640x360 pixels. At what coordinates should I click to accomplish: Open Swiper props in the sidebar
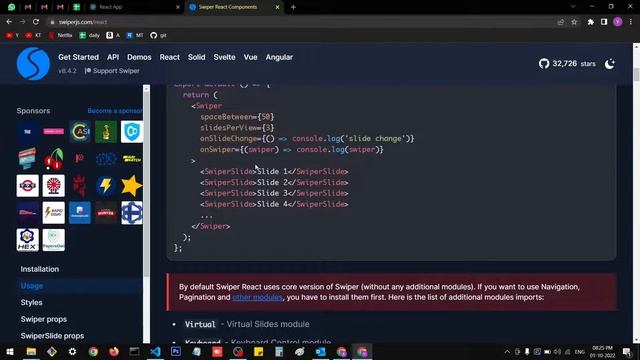tap(44, 319)
